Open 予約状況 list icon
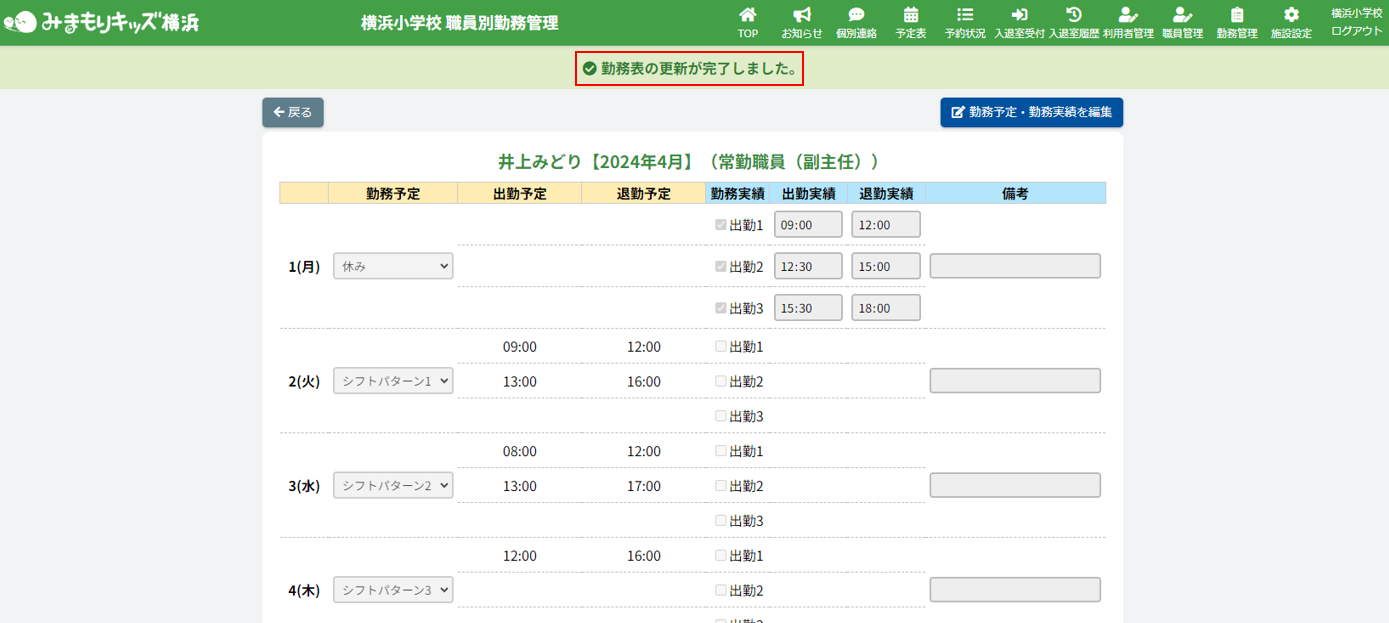This screenshot has width=1389, height=623. coord(964,15)
